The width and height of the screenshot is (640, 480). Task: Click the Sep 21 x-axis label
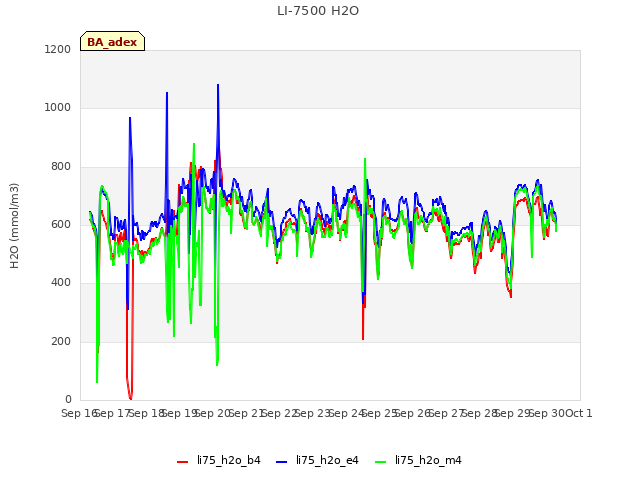(x=246, y=413)
